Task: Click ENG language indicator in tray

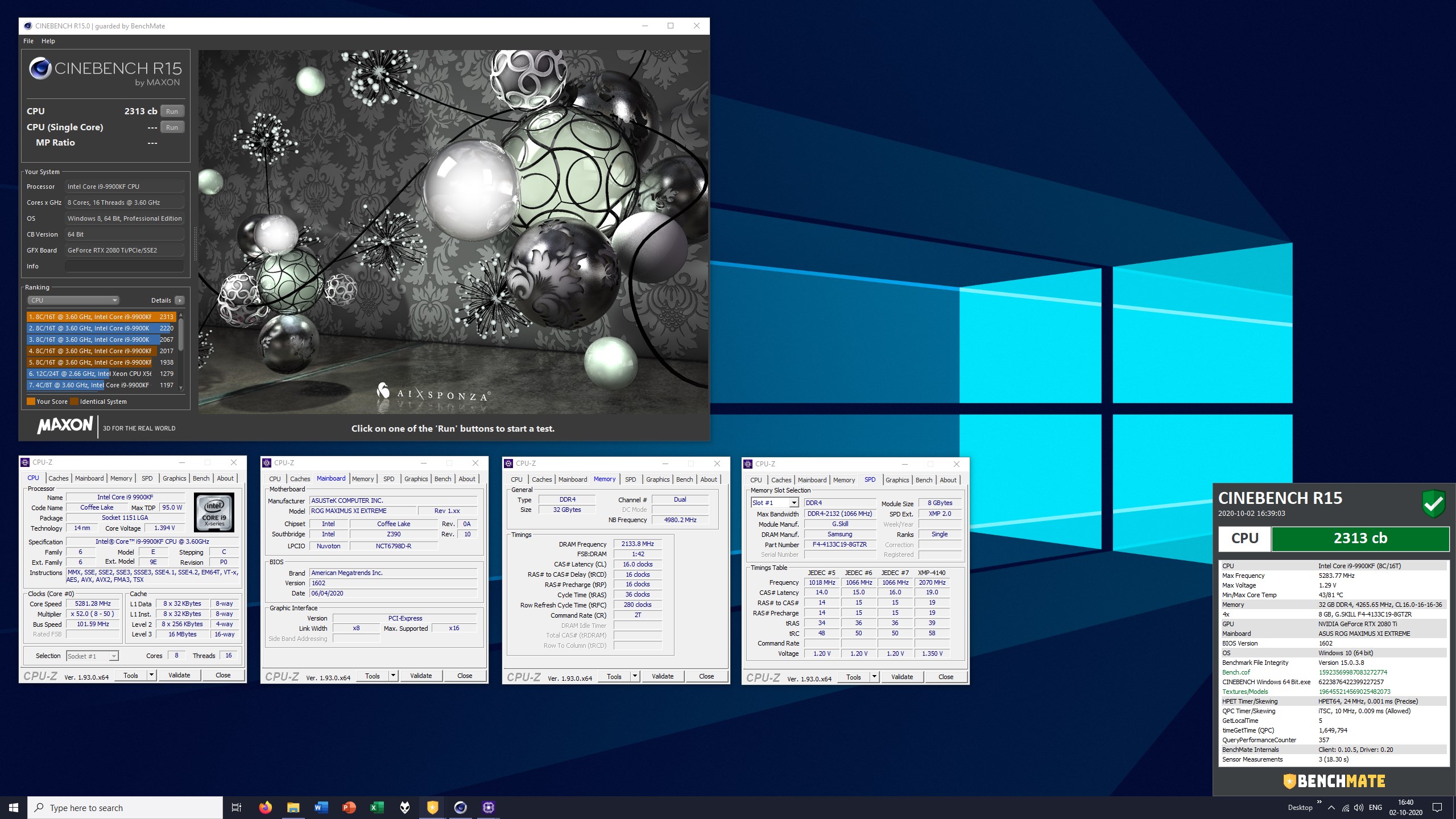Action: tap(1375, 808)
